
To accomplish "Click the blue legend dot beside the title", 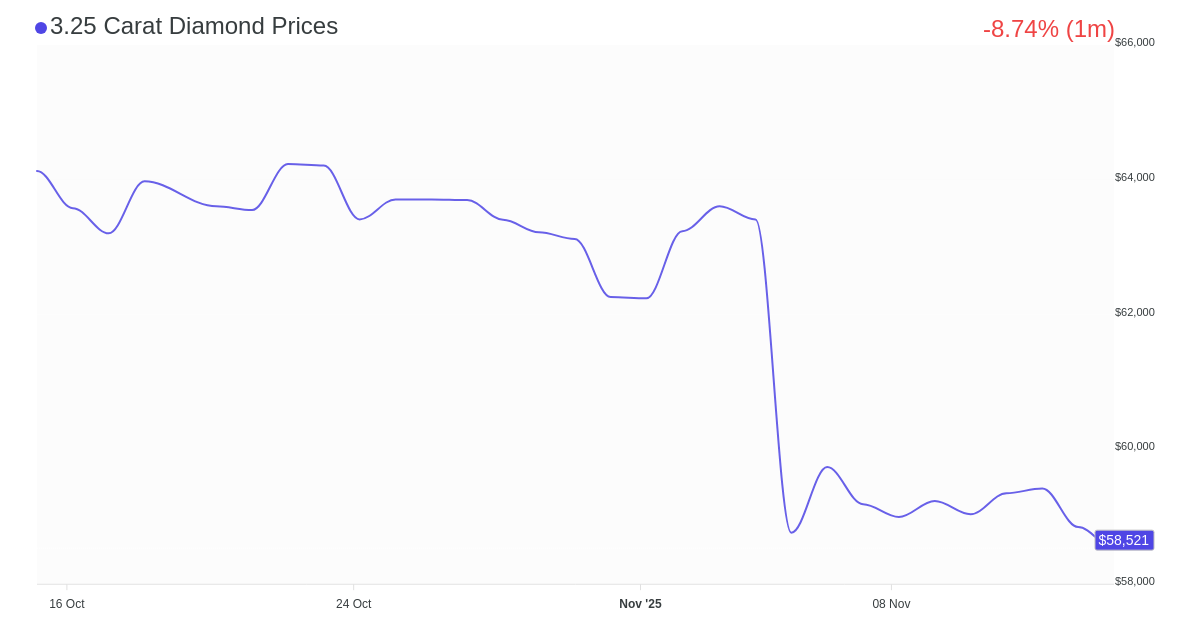I will pyautogui.click(x=41, y=28).
